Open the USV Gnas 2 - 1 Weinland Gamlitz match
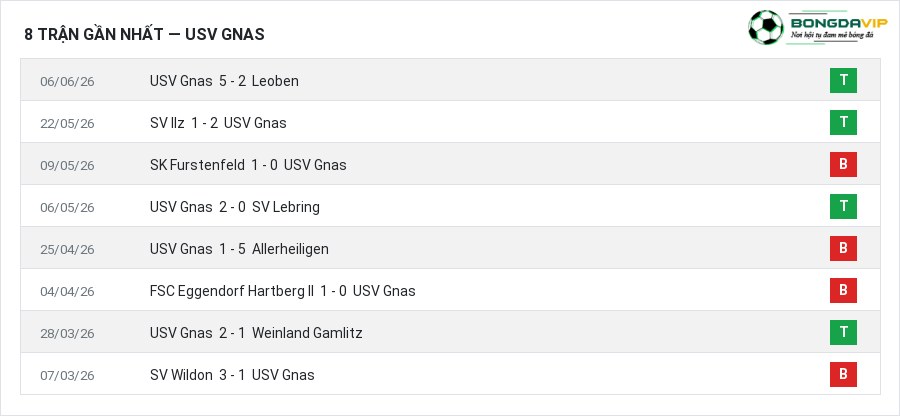900x416 pixels. click(256, 333)
